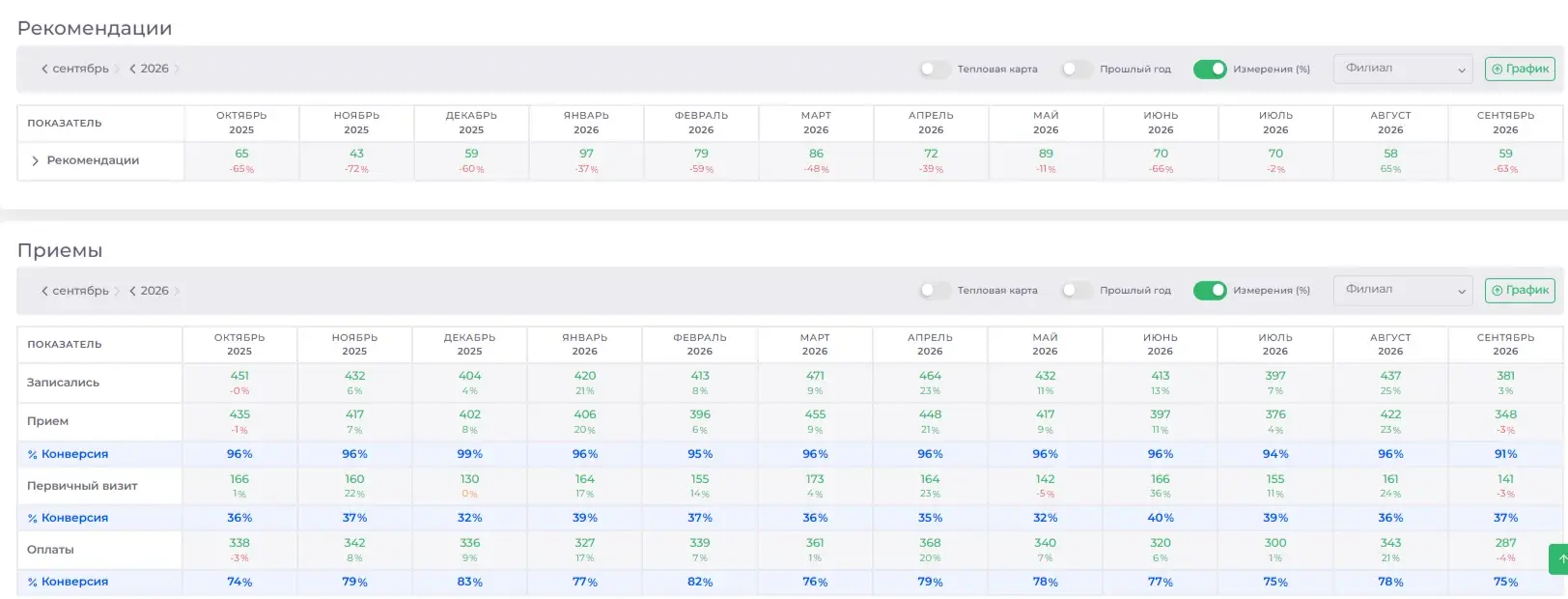Viewport: 1568px width, 599px height.
Task: Enable Прошлый год toggle in Рекомендации
Action: [x=1077, y=69]
